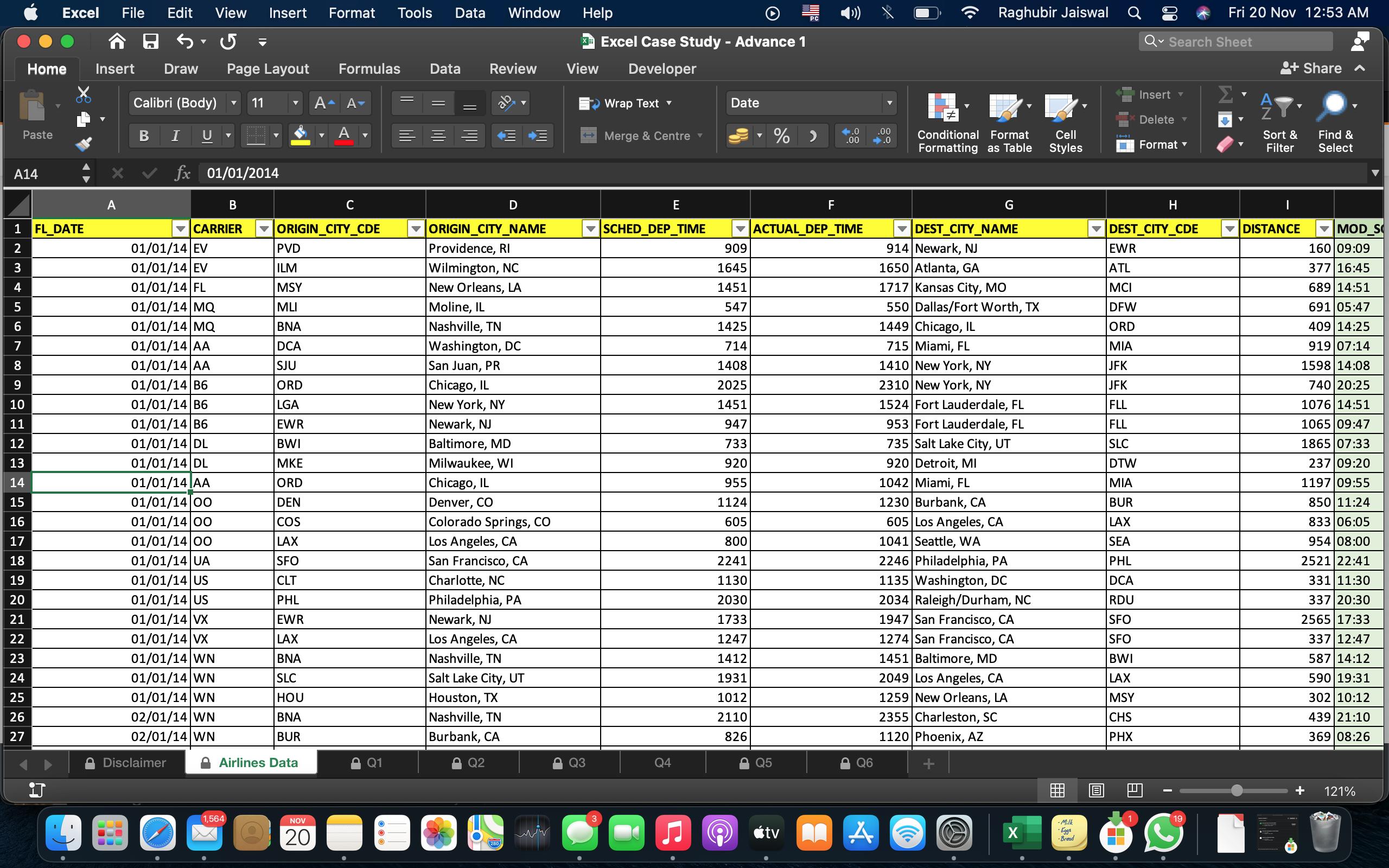This screenshot has height=868, width=1389.
Task: Switch to Page Layout view in status bar
Action: (x=1095, y=790)
